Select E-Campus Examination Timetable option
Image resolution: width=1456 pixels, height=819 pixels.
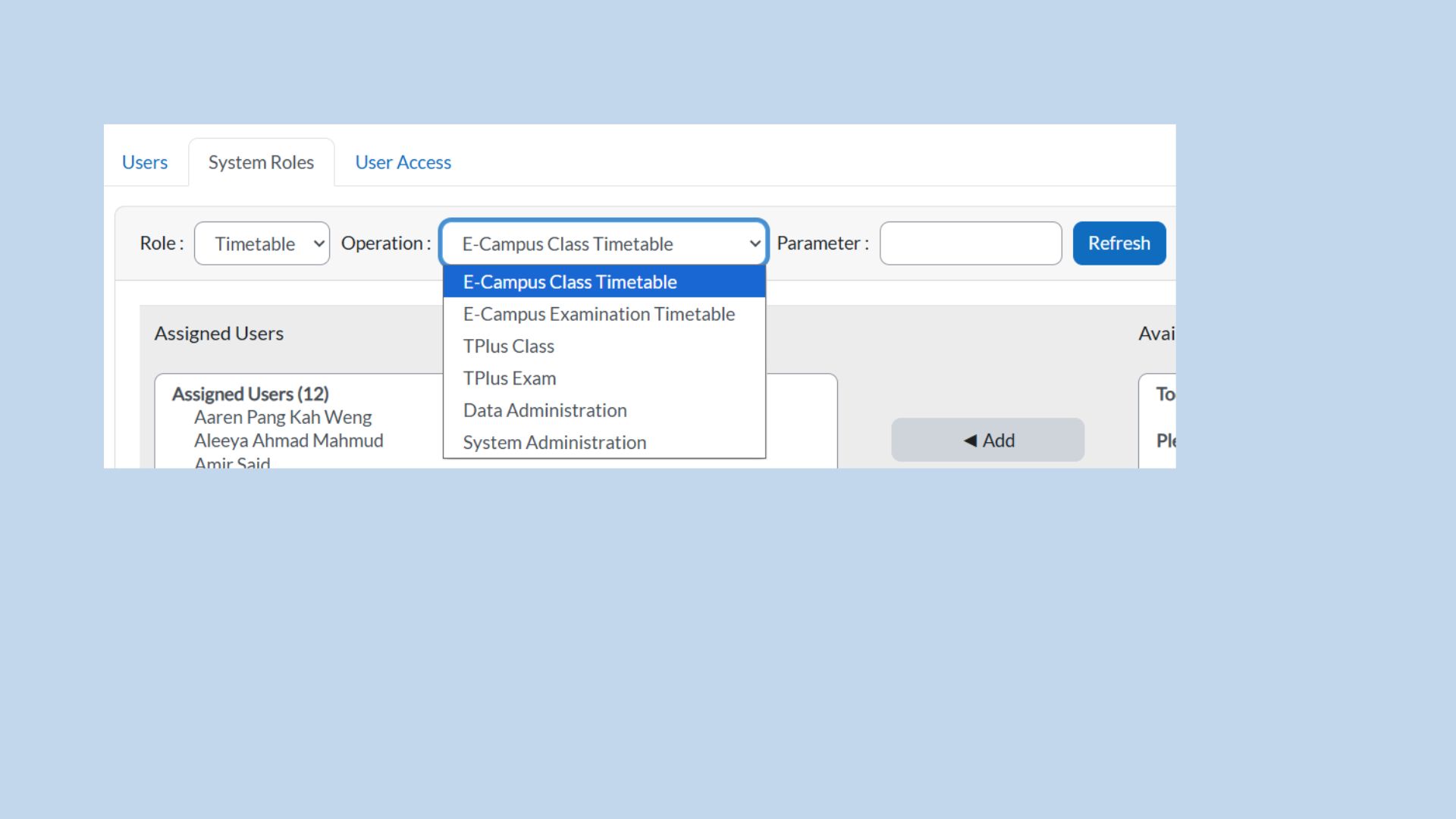[x=598, y=314]
